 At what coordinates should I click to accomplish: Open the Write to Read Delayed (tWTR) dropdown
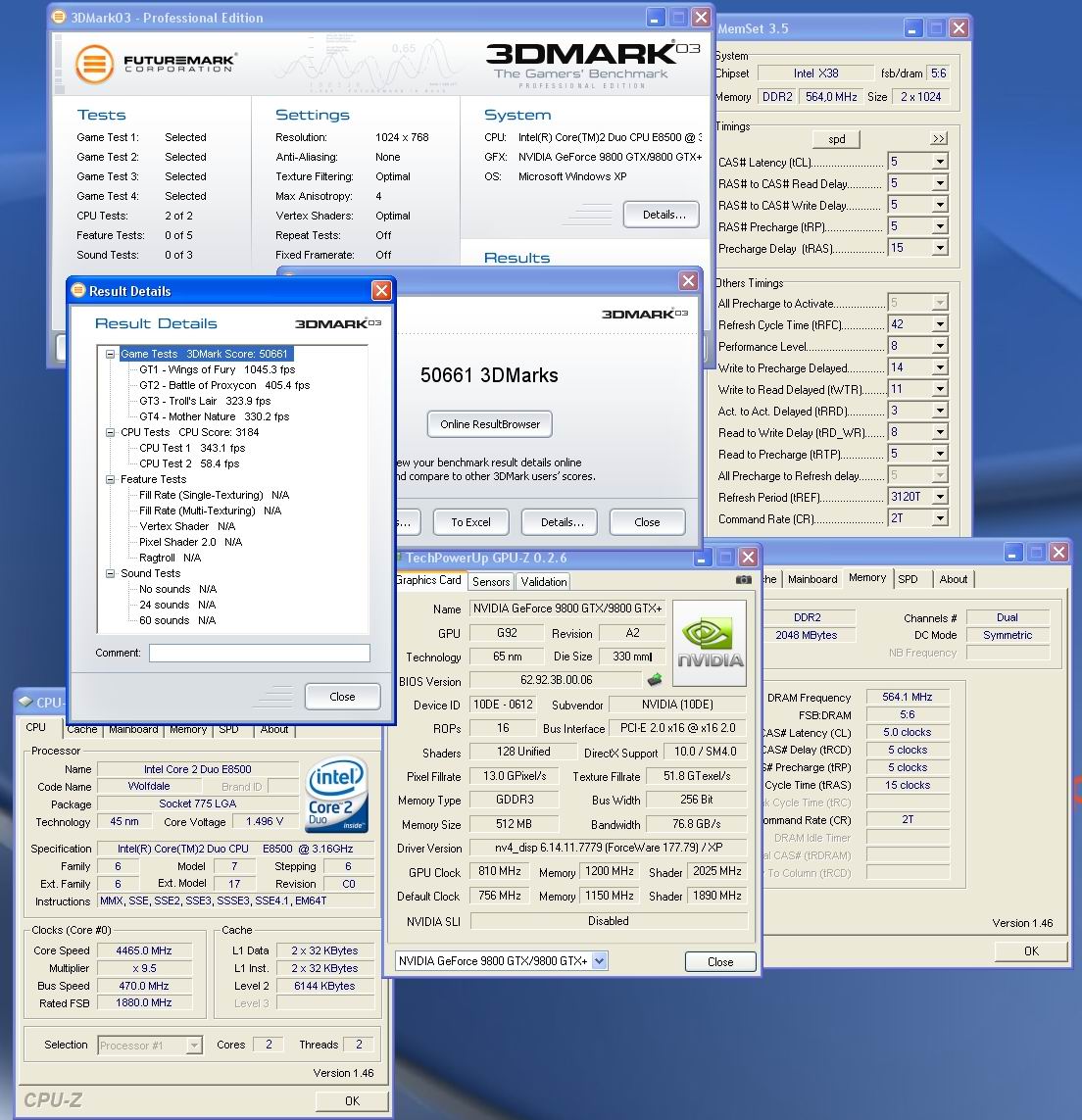[940, 389]
